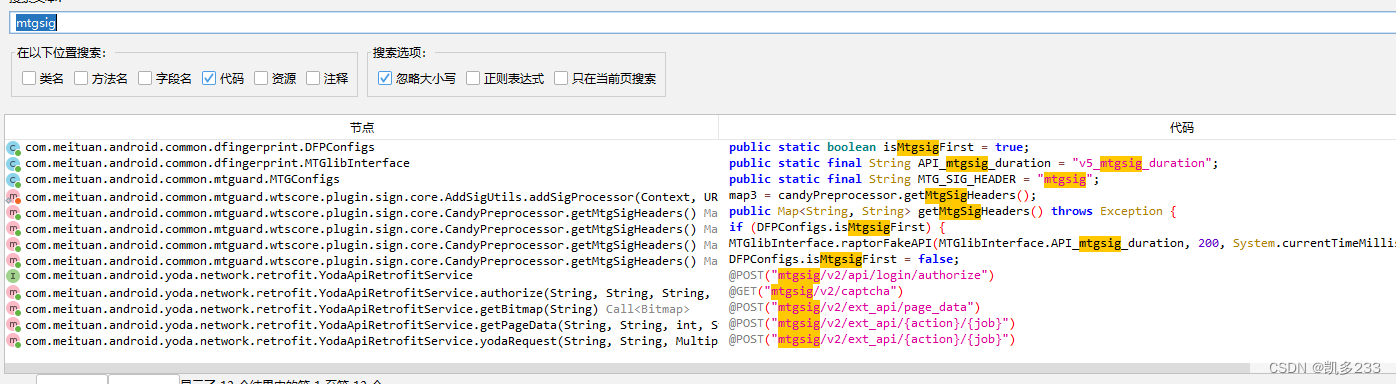Click the 节点 (node) column header

[362, 127]
